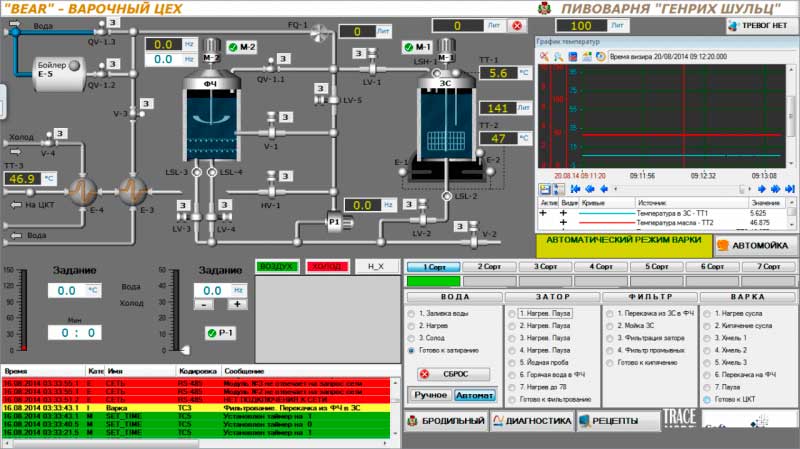Click the scissors icon in chart toolbar
The image size is (800, 449).
coord(544,57)
